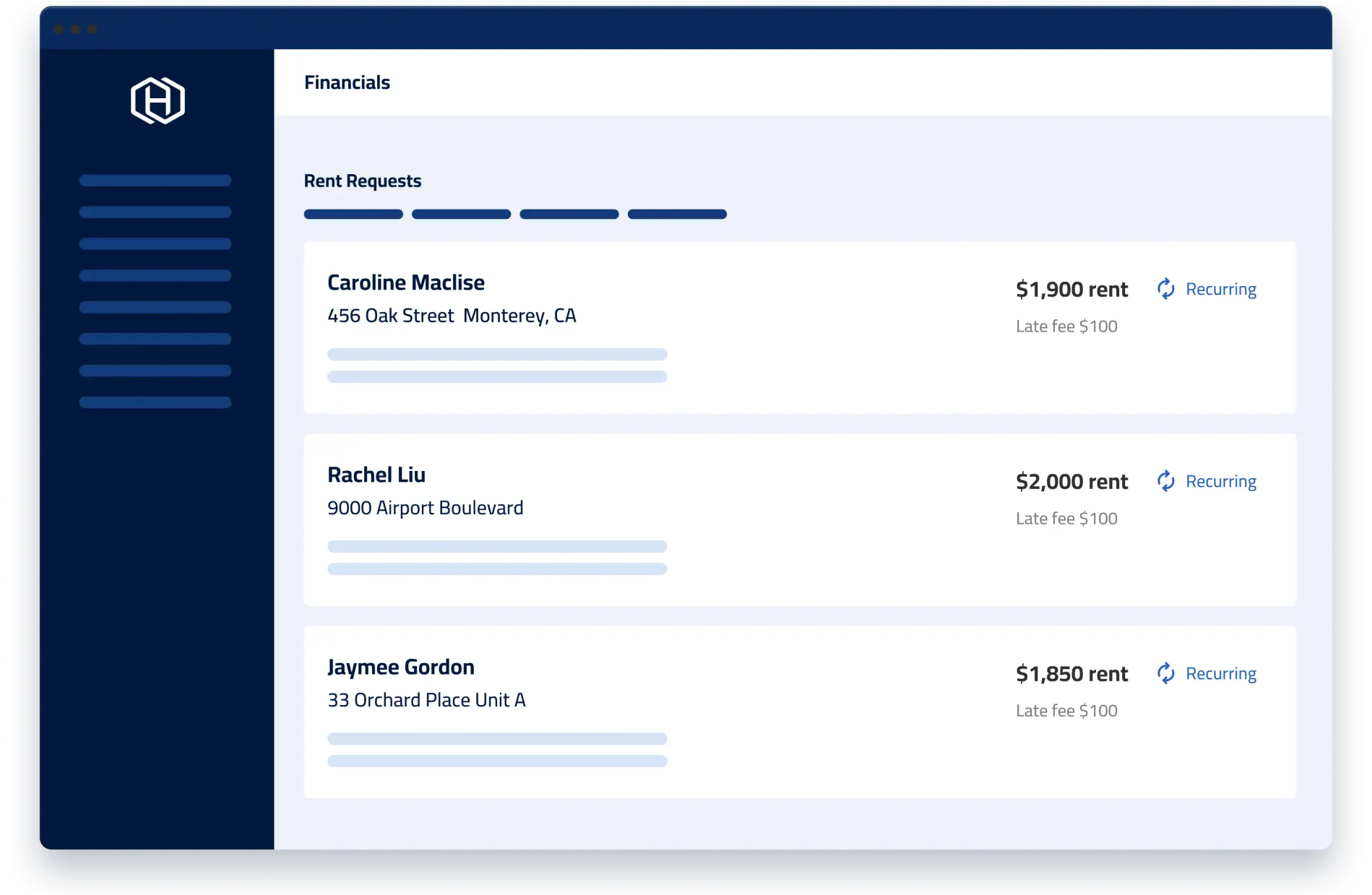Screen dimensions: 1372x895
Task: Click the Hemlane hexagon logo icon
Action: coord(156,100)
